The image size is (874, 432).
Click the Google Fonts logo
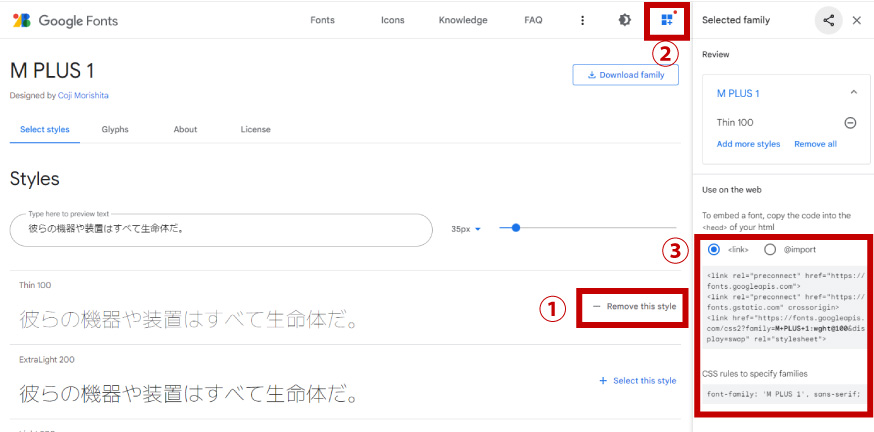(x=66, y=21)
